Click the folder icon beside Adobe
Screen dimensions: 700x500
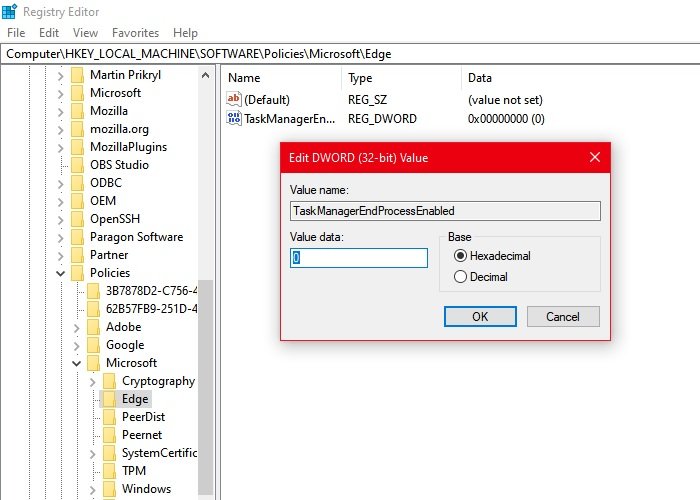(94, 327)
